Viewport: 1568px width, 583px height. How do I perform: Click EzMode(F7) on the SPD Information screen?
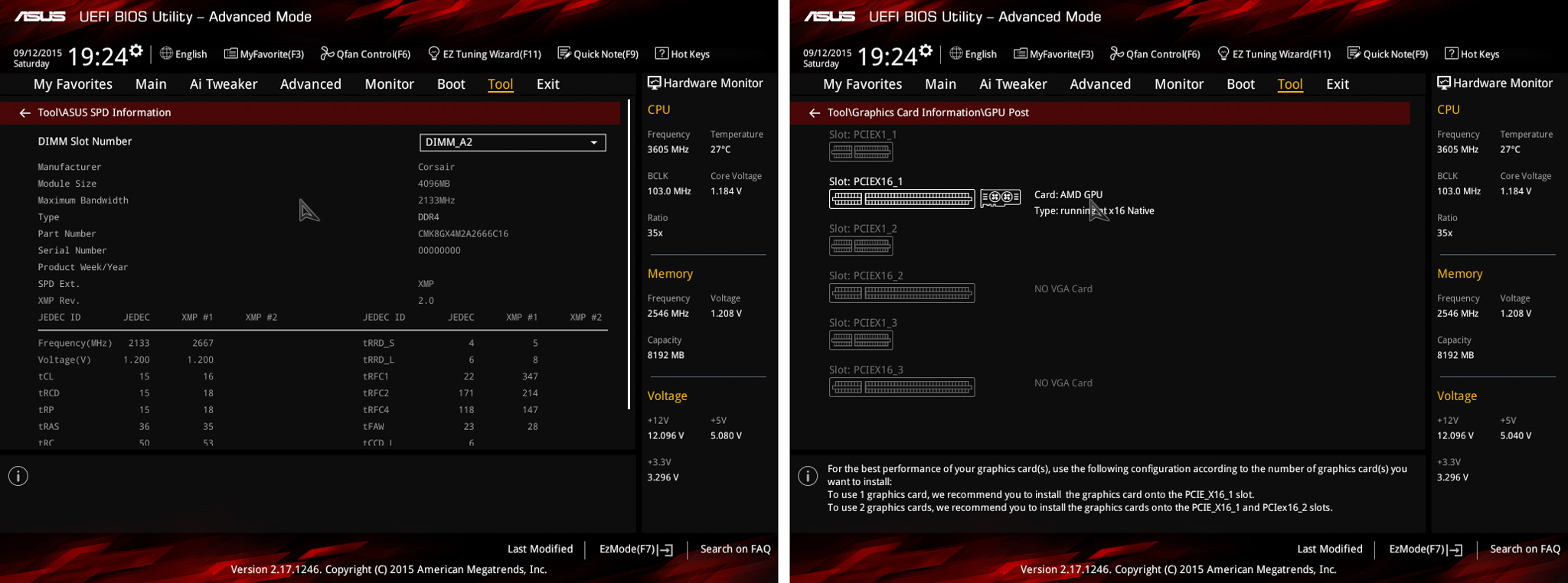(635, 549)
